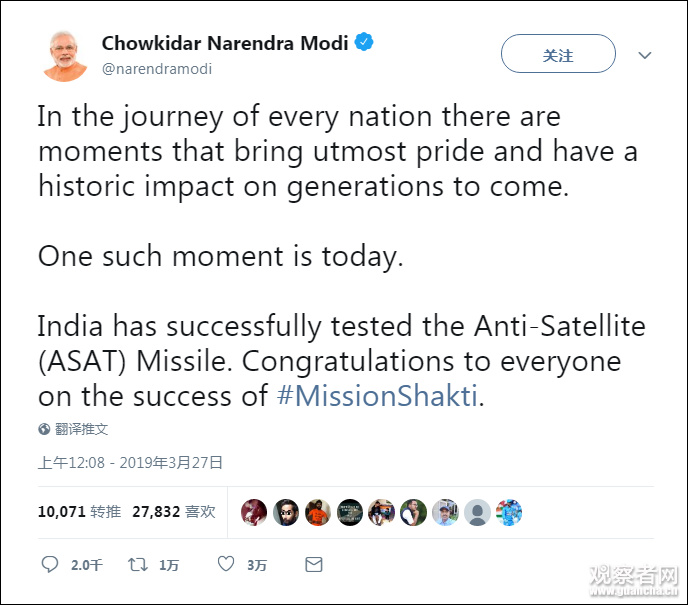The height and width of the screenshot is (605, 688).
Task: View the 27,832 喜欢 likes list
Action: 173,512
